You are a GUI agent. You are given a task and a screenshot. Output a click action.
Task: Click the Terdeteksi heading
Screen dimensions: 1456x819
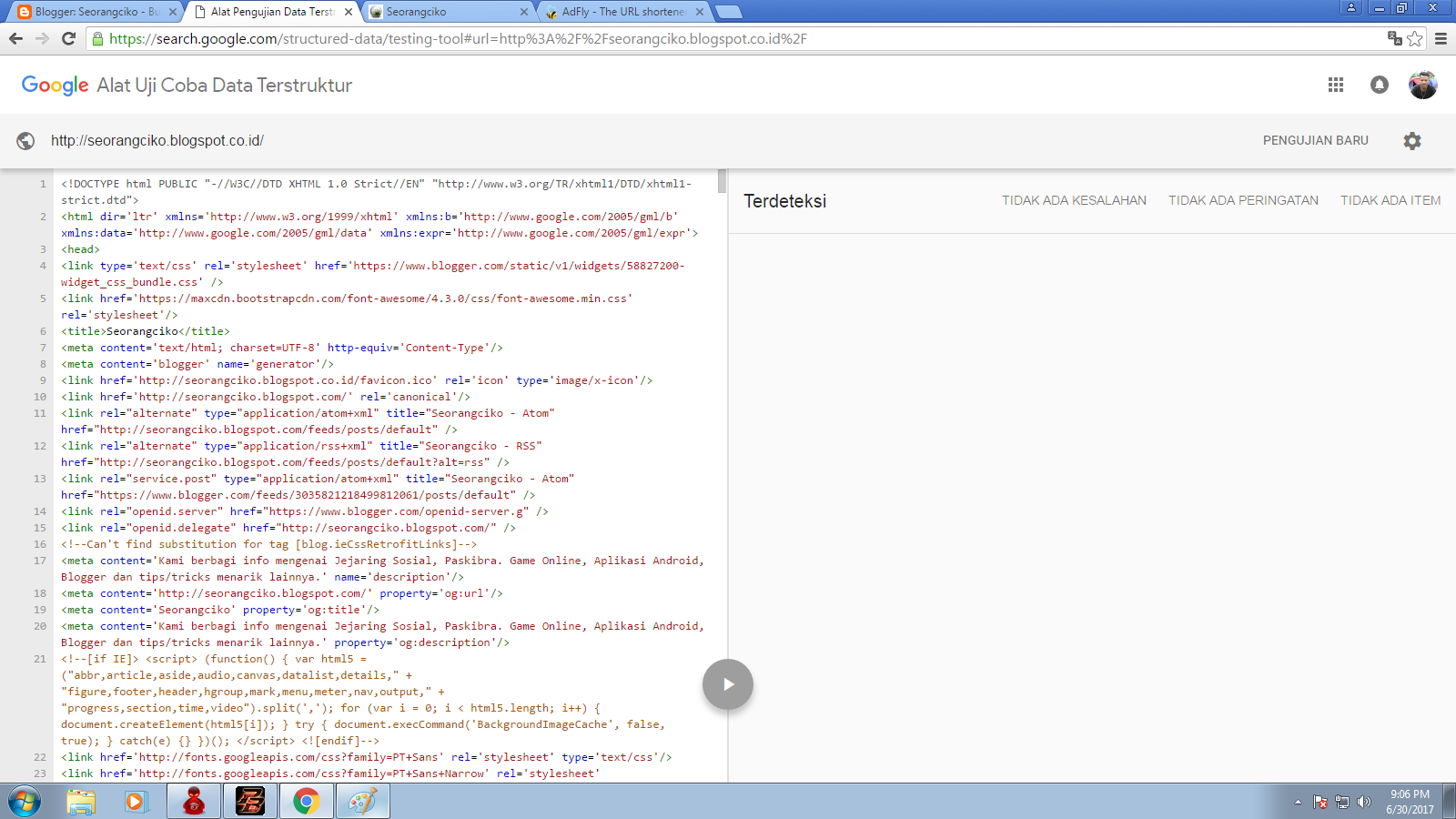[x=785, y=201]
